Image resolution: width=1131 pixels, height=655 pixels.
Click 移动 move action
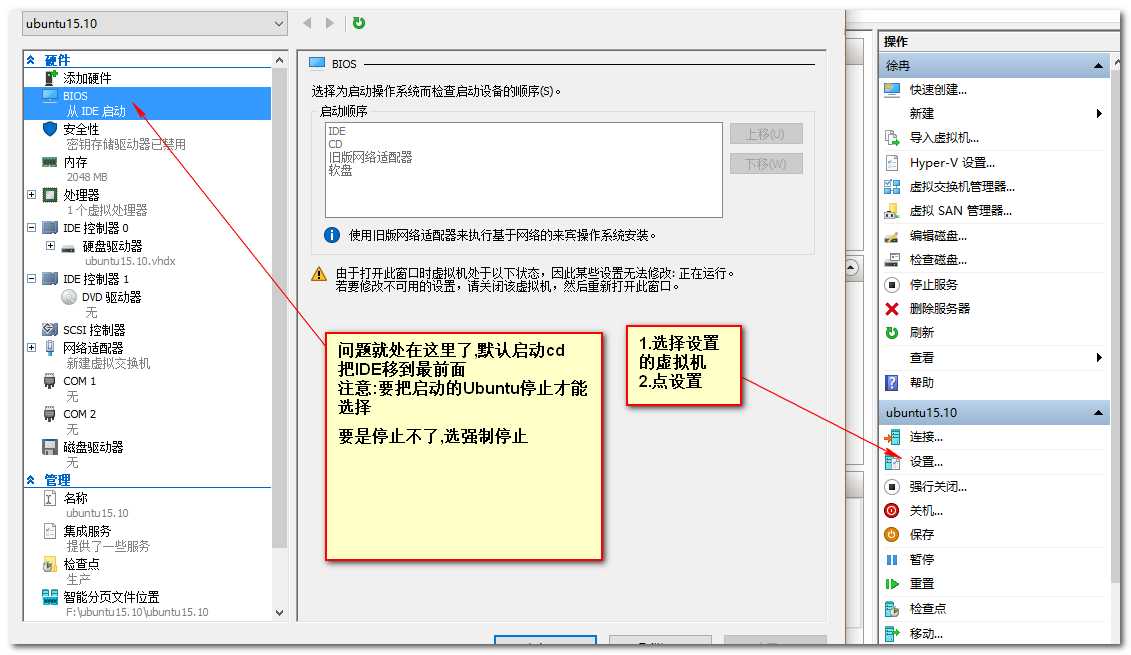[925, 633]
